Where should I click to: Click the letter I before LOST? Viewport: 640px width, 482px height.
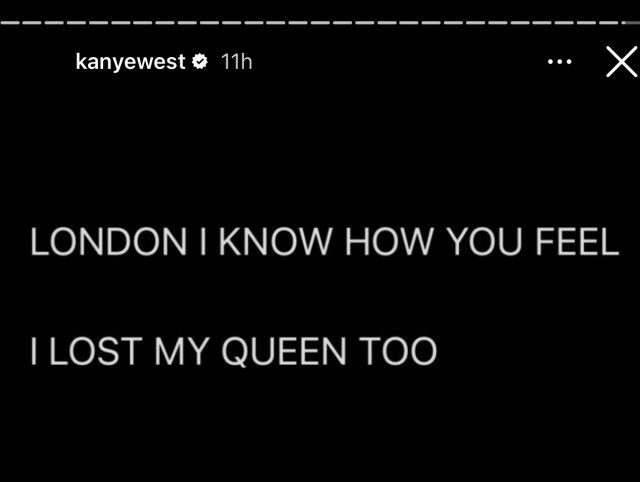(x=34, y=351)
